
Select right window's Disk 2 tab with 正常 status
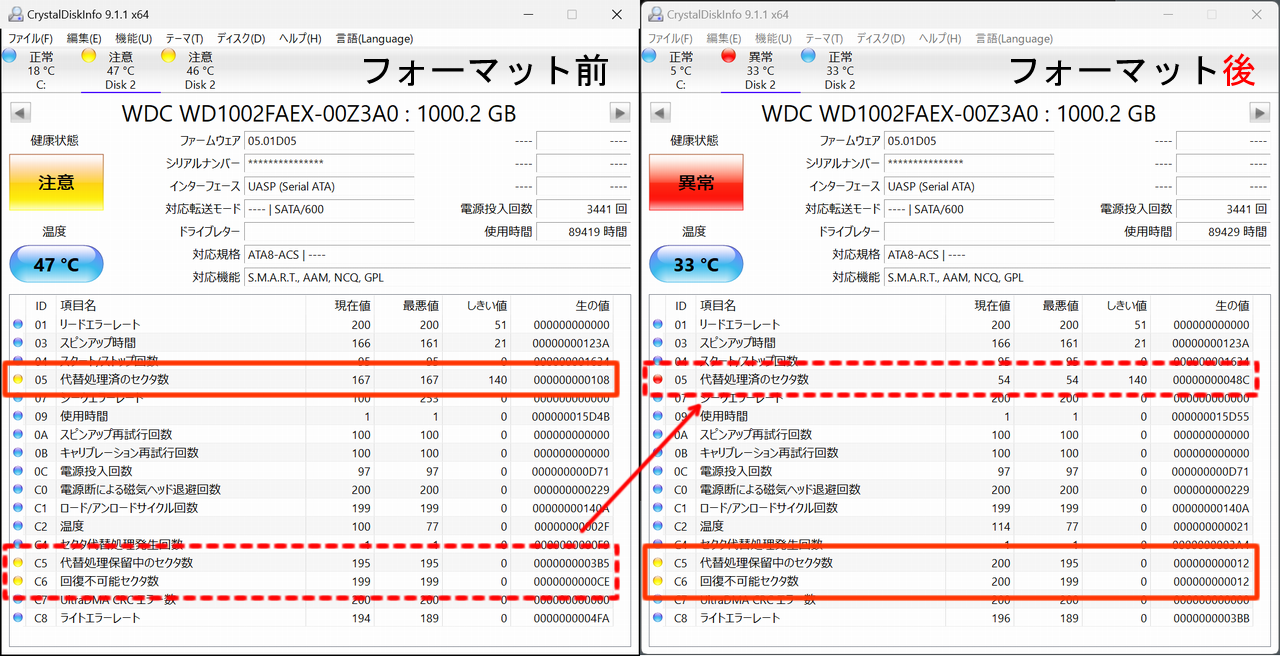(840, 70)
